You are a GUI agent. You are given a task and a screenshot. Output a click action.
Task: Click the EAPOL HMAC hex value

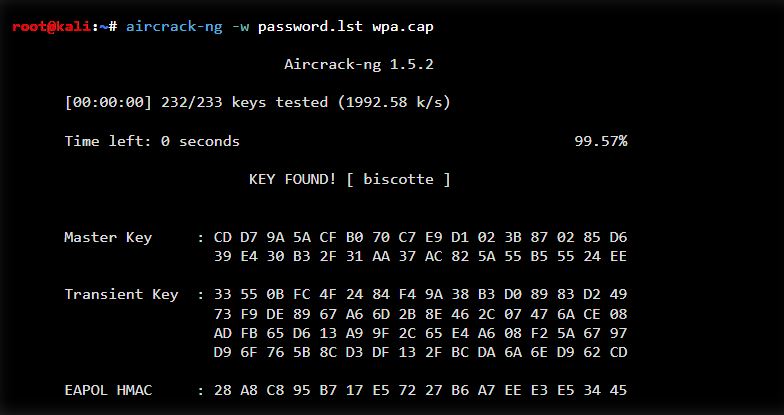(420, 390)
